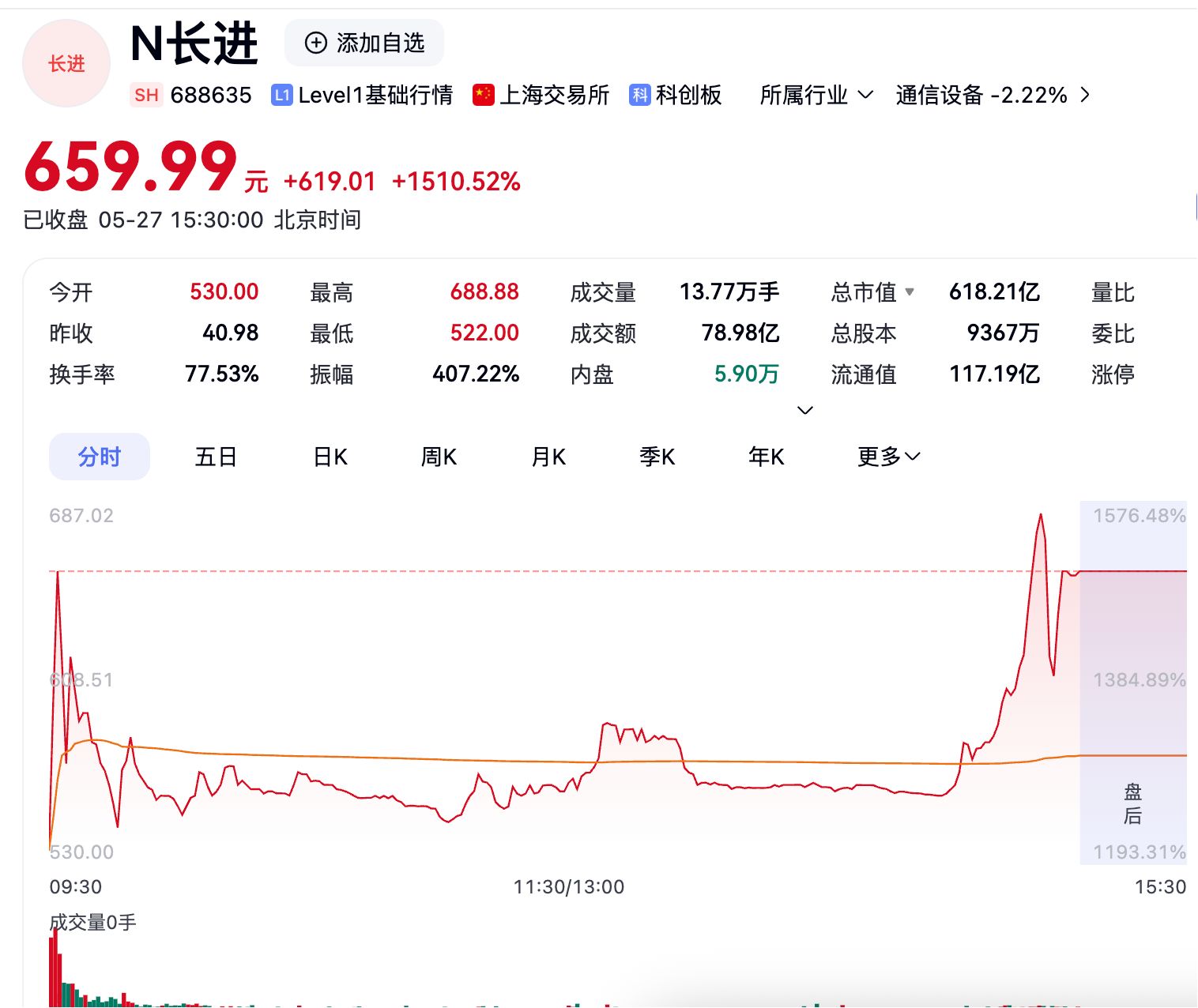
Task: Click the 昨收 value 40.98
Action: (231, 333)
